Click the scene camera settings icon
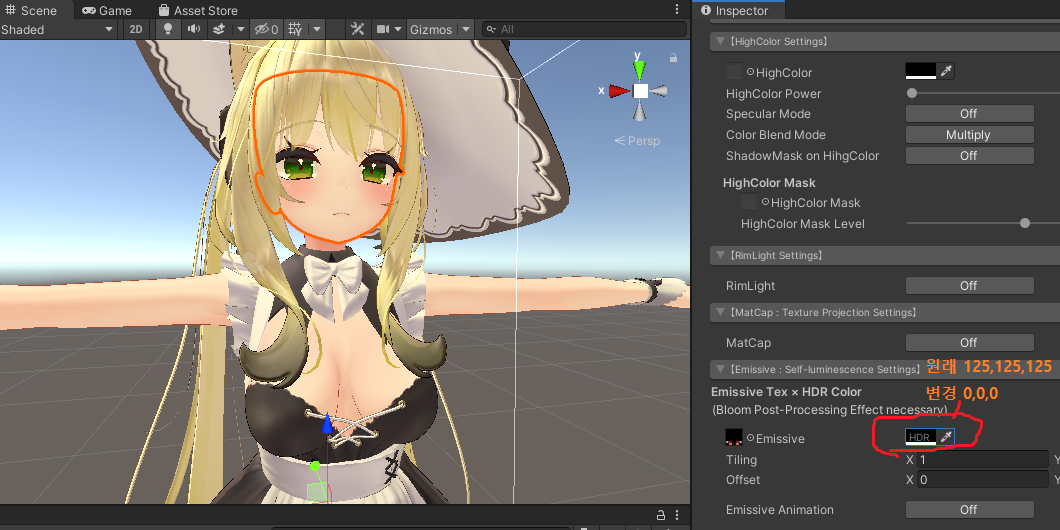This screenshot has width=1060, height=530. coord(383,29)
